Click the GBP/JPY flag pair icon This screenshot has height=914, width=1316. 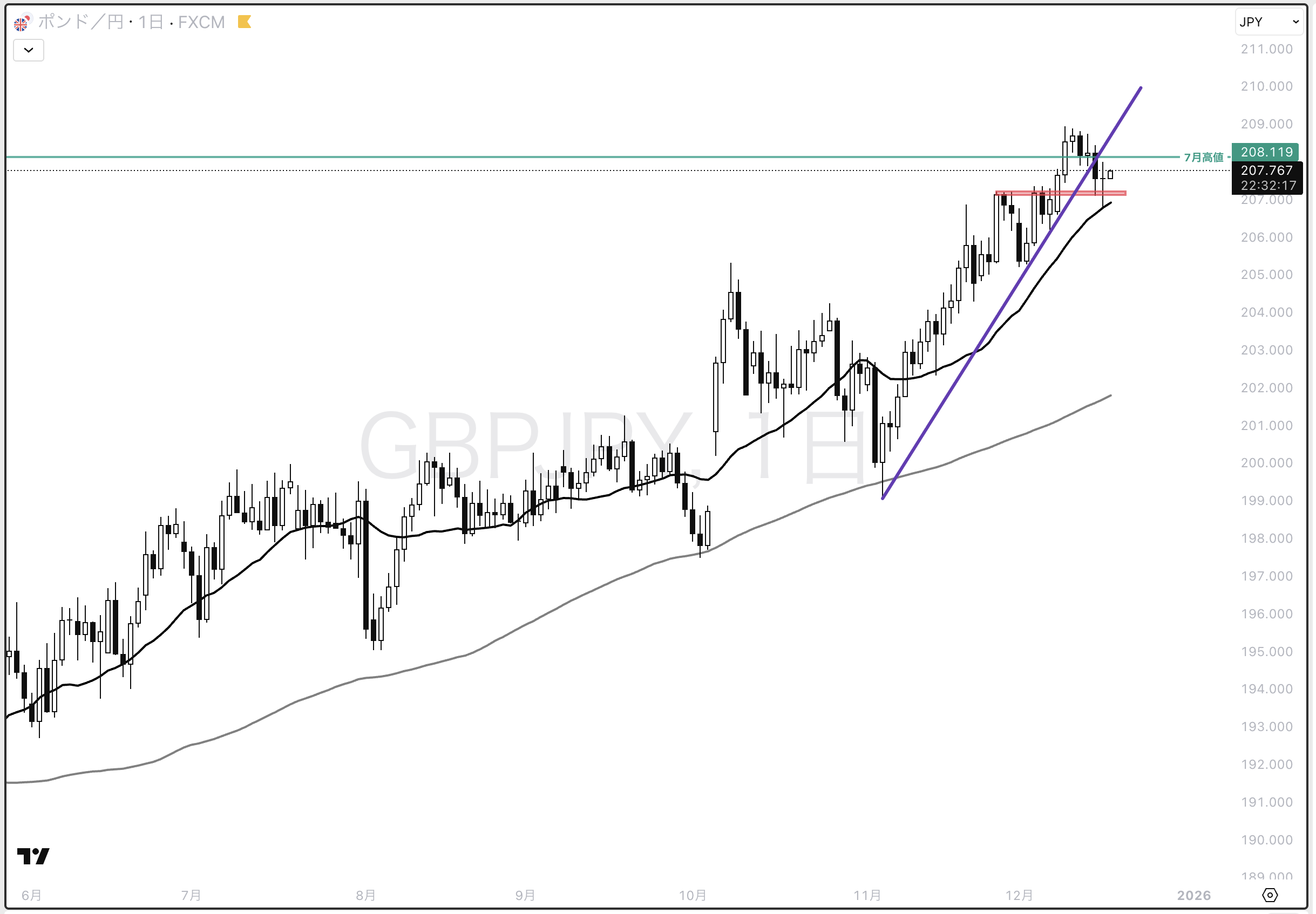tap(21, 23)
